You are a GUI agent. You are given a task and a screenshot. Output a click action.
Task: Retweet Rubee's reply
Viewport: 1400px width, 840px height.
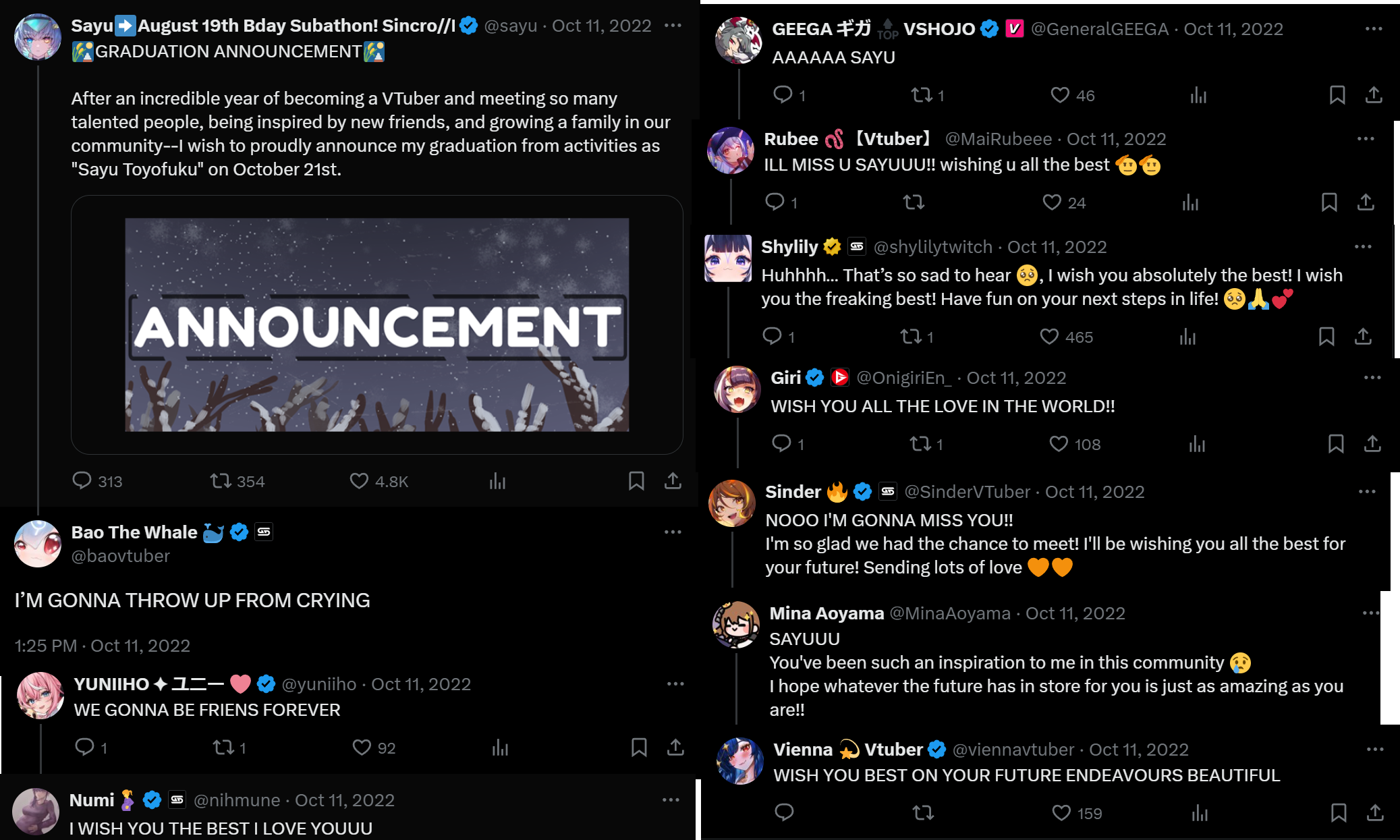tap(914, 202)
